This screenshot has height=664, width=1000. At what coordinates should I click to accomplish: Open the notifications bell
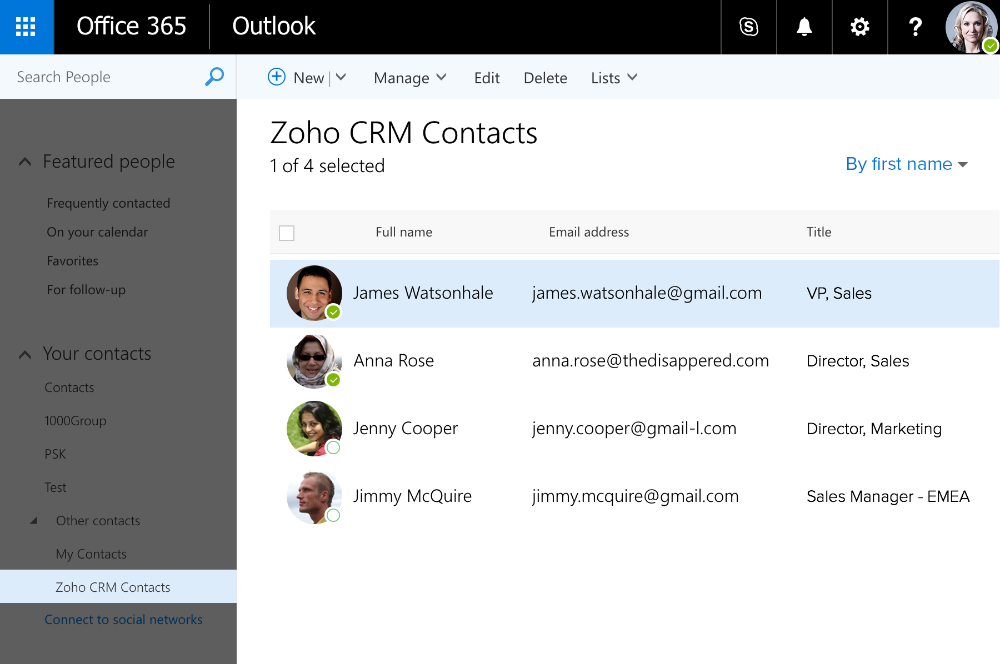pos(804,27)
